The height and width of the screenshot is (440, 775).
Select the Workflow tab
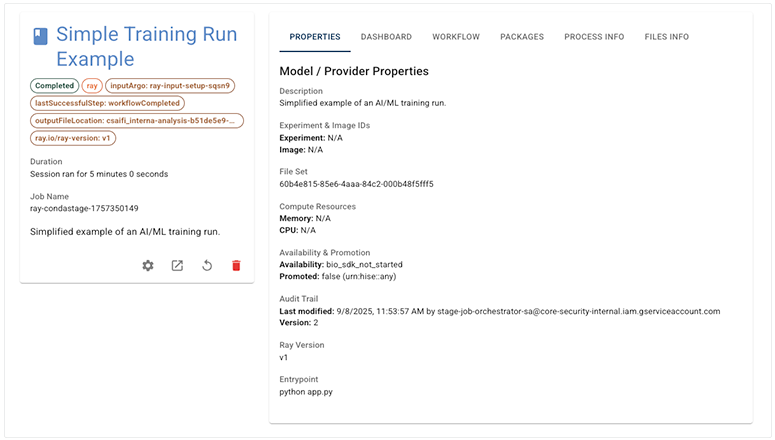tap(456, 37)
